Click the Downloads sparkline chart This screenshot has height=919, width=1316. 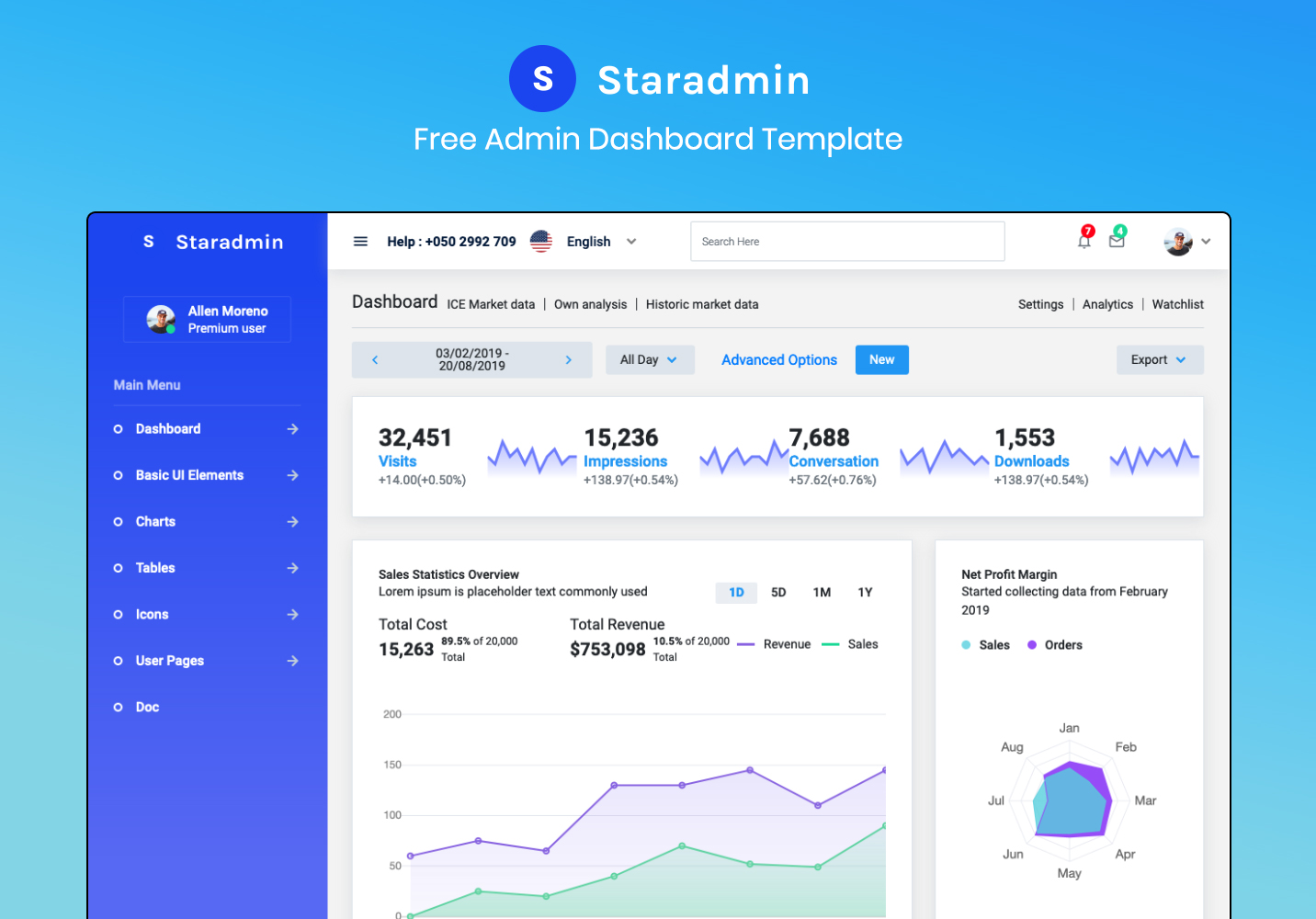[x=1154, y=457]
